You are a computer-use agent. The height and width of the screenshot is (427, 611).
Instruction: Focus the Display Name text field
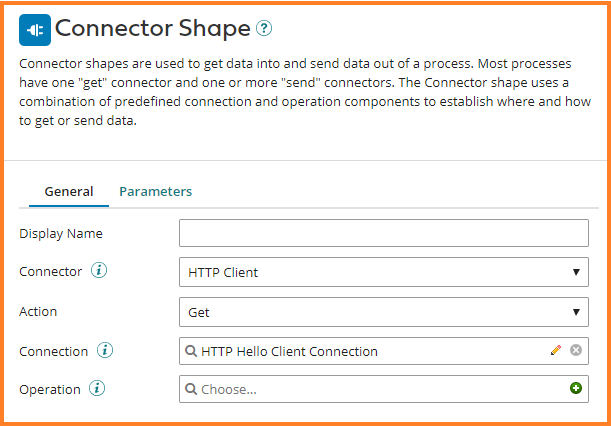click(384, 233)
